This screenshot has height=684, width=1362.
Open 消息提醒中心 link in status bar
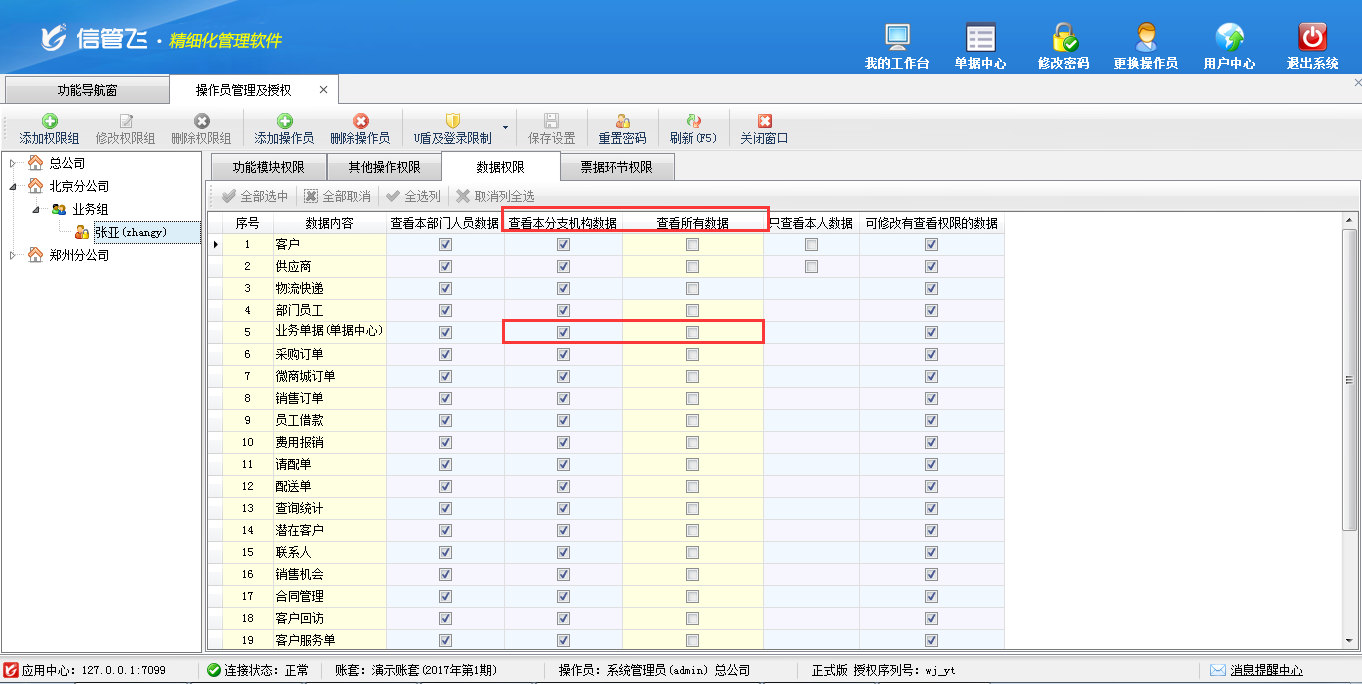tap(1265, 670)
